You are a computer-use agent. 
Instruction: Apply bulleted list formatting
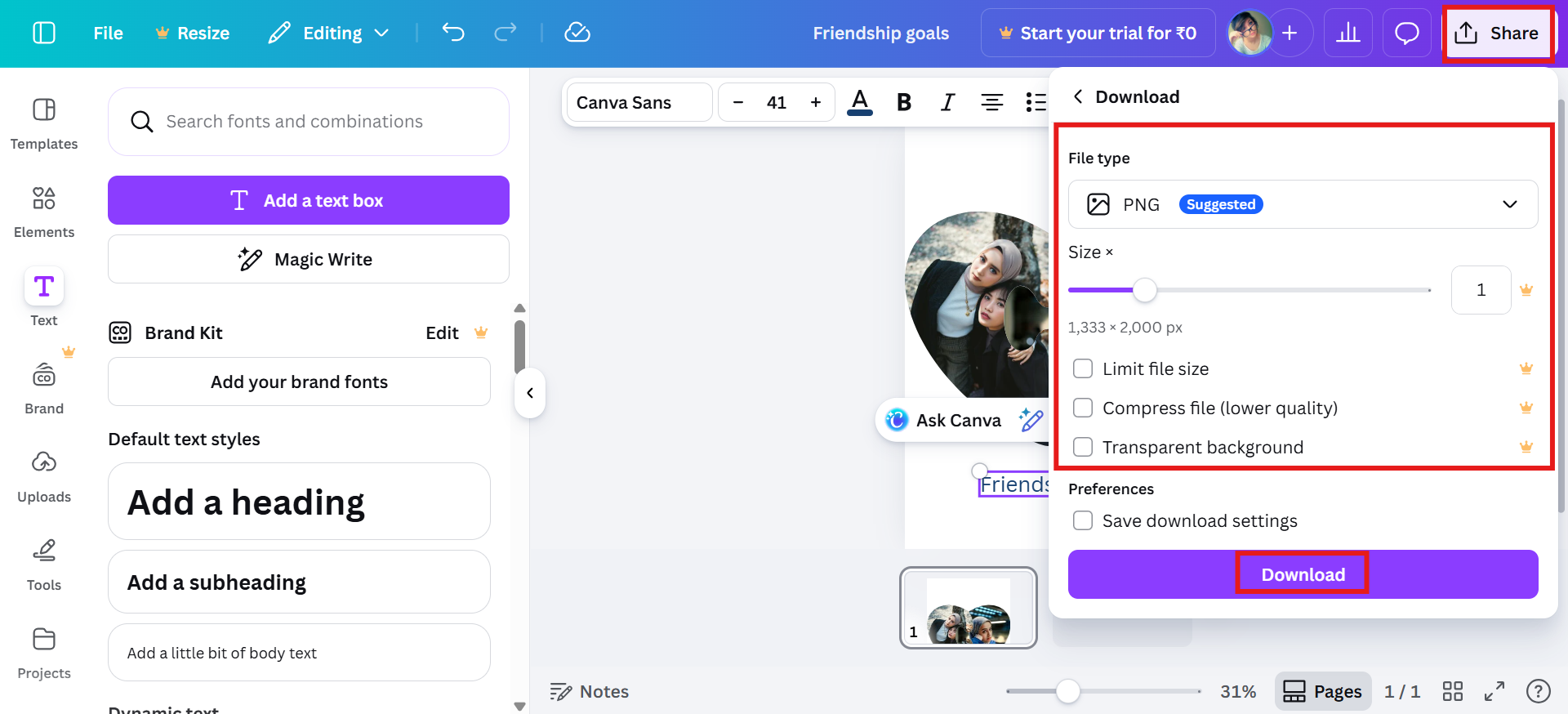pos(1036,102)
